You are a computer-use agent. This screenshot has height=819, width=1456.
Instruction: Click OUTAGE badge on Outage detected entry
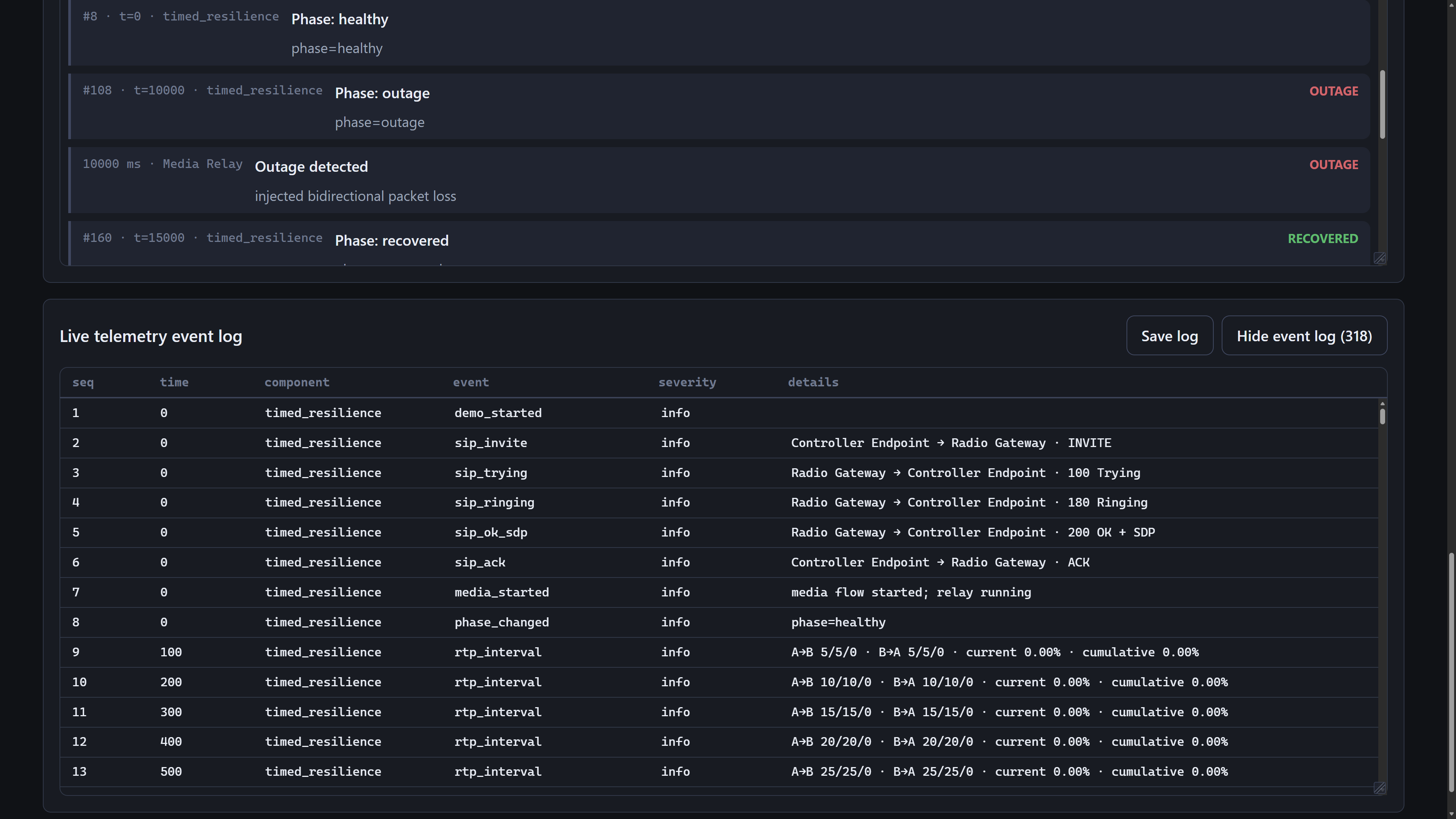[x=1334, y=165]
